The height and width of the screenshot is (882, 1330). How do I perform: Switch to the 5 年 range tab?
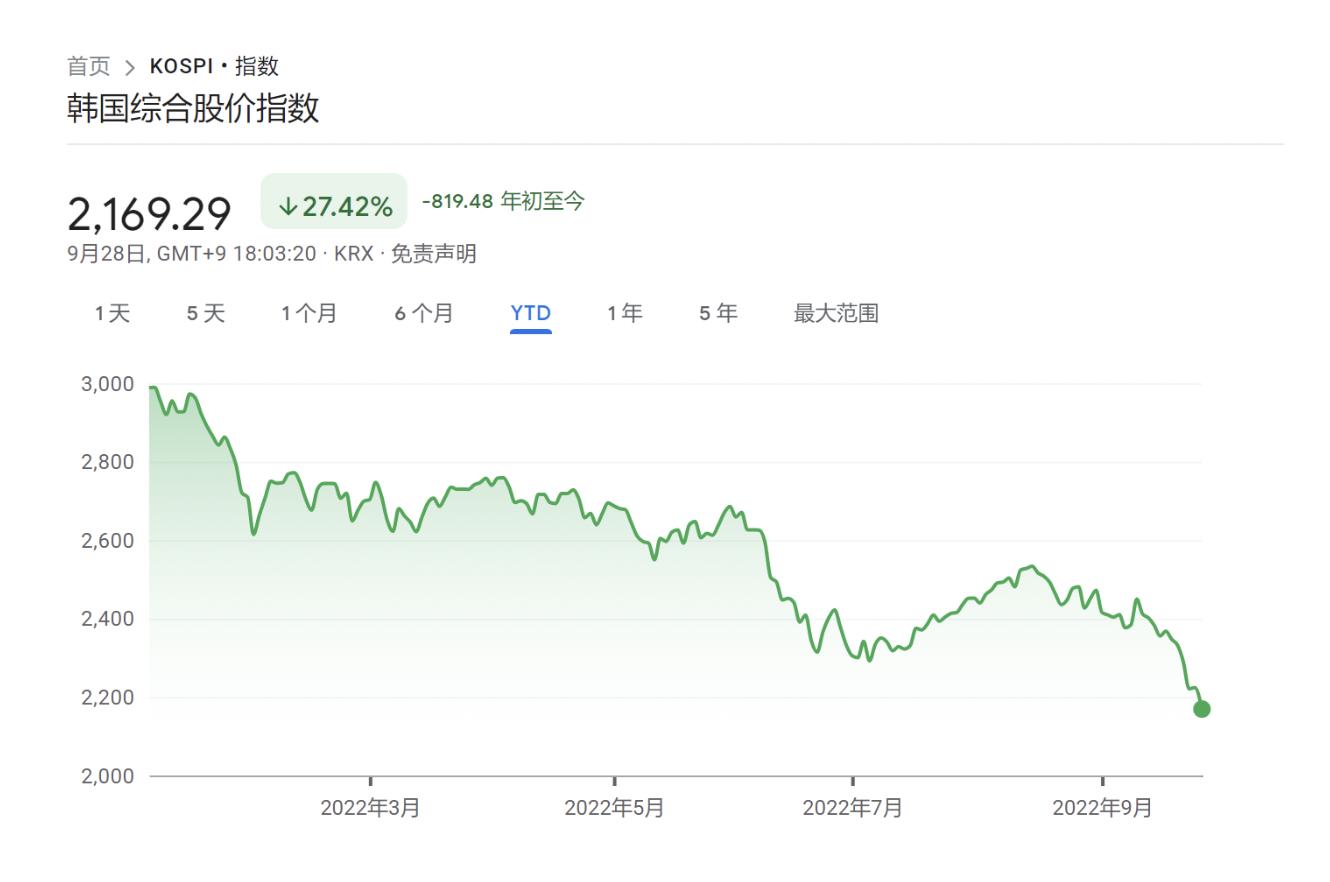(x=718, y=314)
